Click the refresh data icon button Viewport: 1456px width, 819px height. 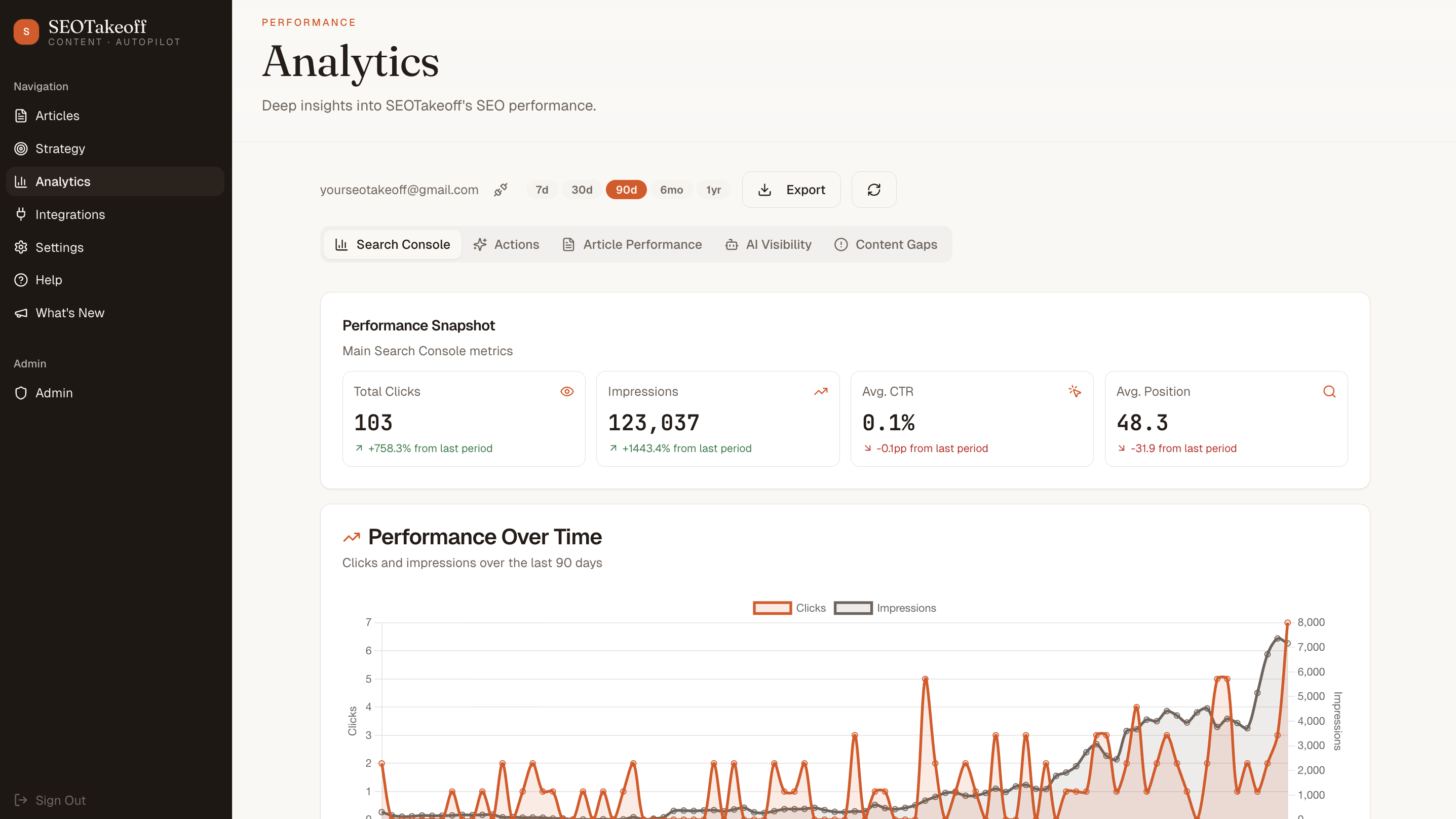click(874, 190)
